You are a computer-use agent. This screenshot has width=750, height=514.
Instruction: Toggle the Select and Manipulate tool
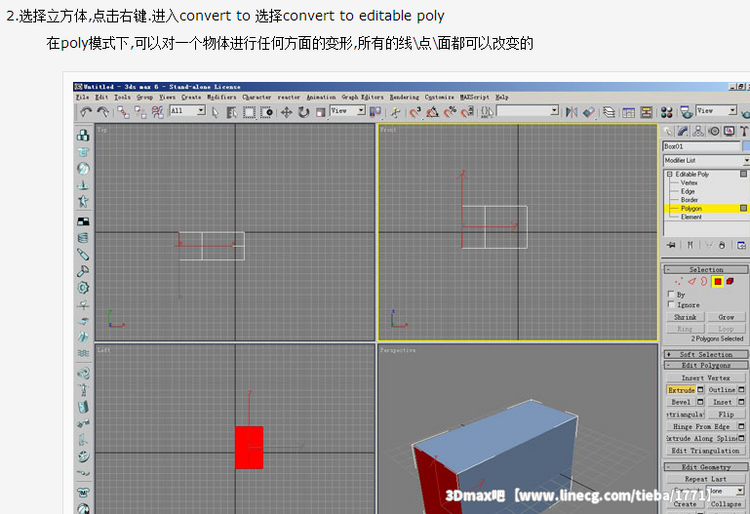[x=396, y=112]
